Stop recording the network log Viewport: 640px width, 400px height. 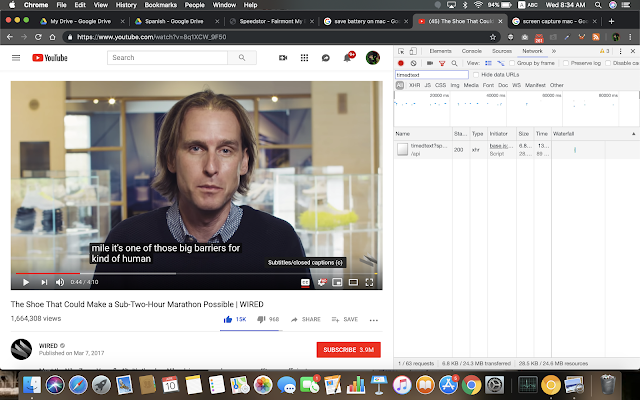[x=401, y=63]
